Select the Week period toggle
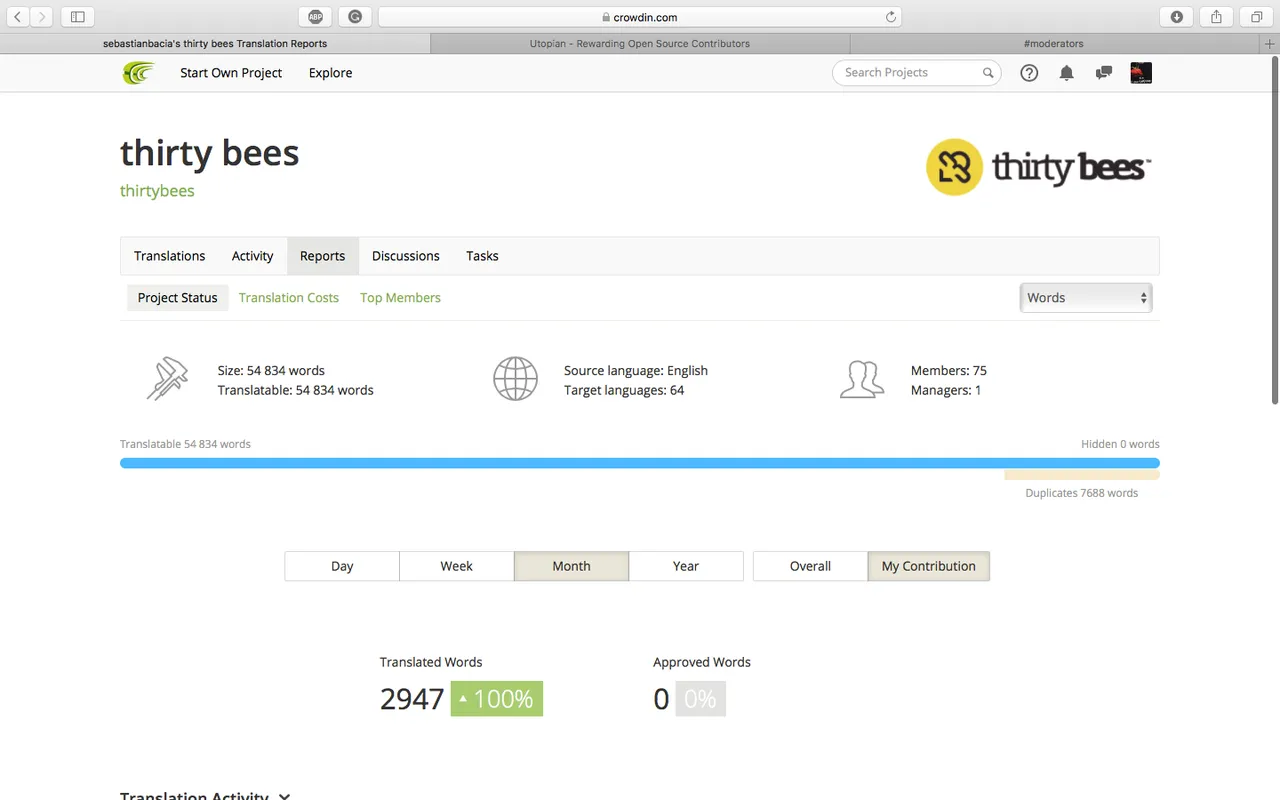1280x800 pixels. 457,566
